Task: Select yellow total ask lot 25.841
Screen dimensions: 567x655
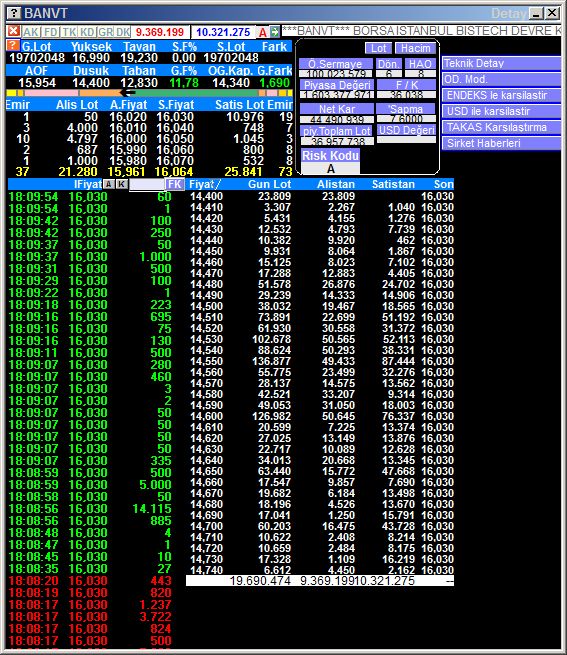Action: 243,172
